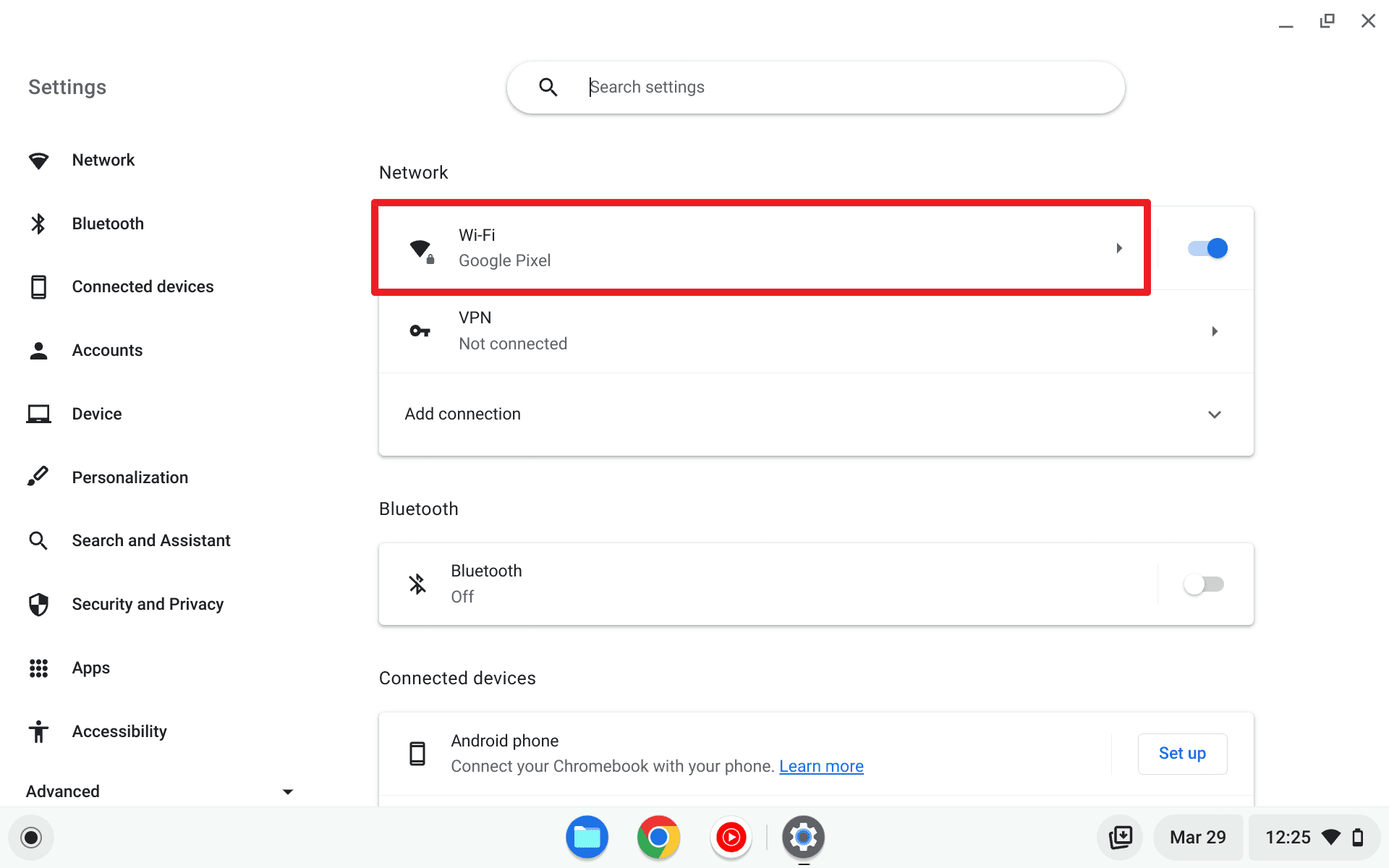Open quick settings via the 12:25 clock
Screen dimensions: 1389x868
tap(1288, 838)
